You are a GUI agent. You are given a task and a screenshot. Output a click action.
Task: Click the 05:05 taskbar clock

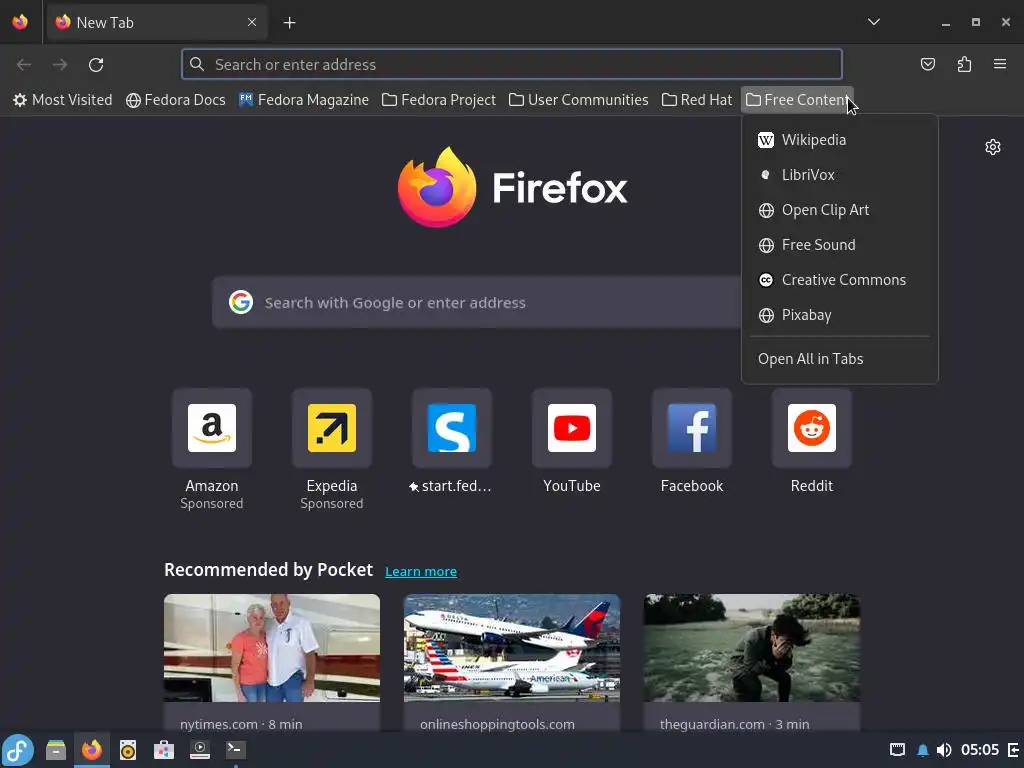coord(980,750)
